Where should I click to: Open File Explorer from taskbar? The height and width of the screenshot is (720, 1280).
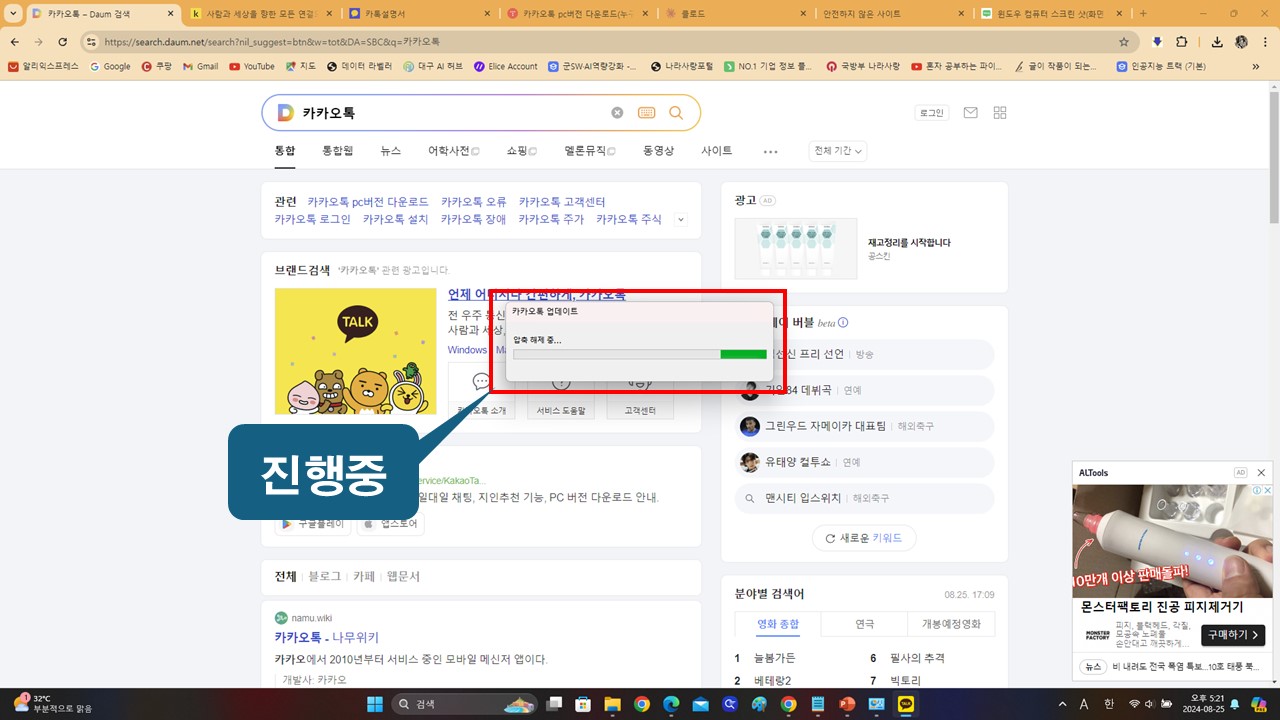[612, 704]
